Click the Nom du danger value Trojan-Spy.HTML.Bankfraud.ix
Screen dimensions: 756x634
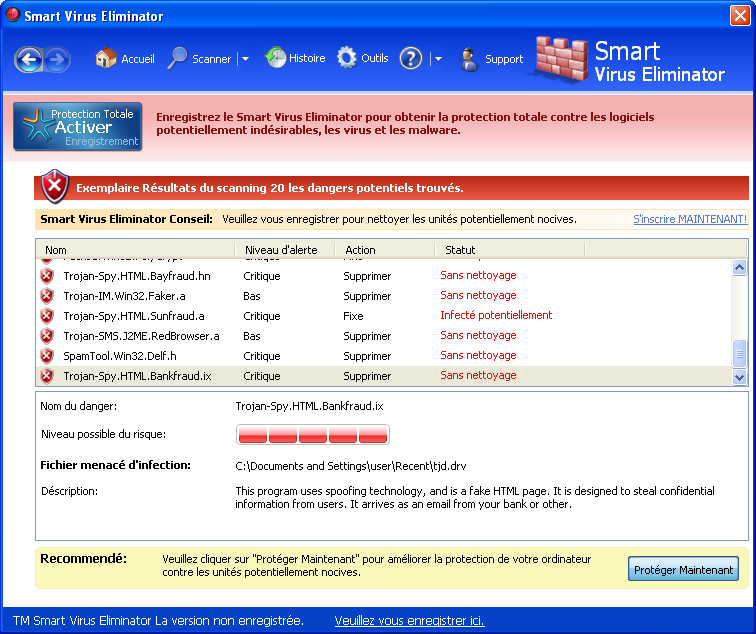309,406
